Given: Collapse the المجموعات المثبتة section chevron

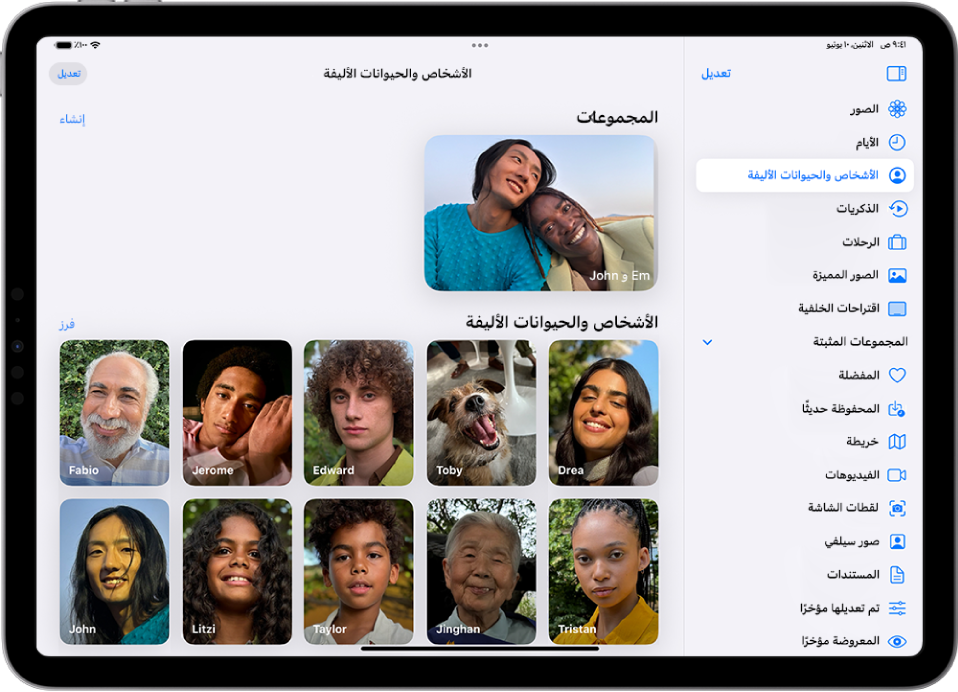Looking at the screenshot, I should [707, 342].
